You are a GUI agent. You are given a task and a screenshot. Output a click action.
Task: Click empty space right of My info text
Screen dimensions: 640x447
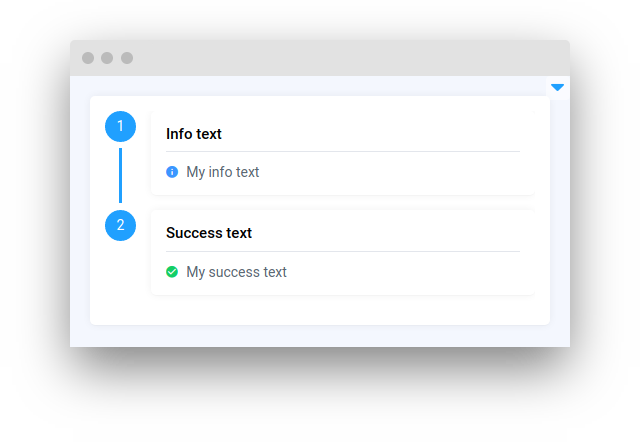pyautogui.click(x=400, y=172)
